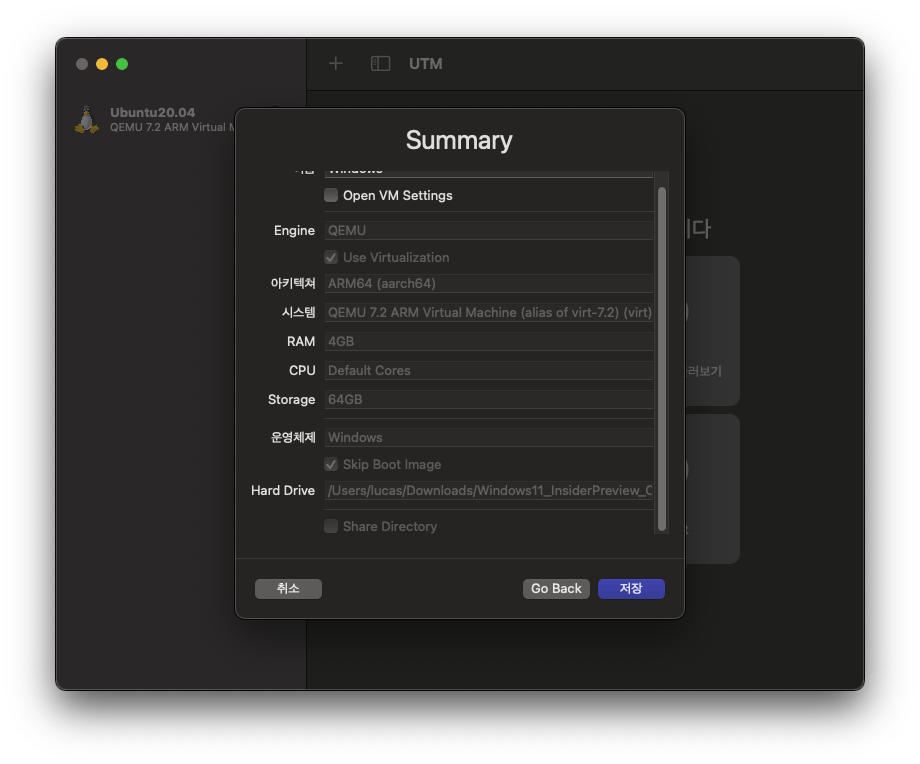Click the 저장 save button
Screen dimensions: 920x764
[x=631, y=589]
